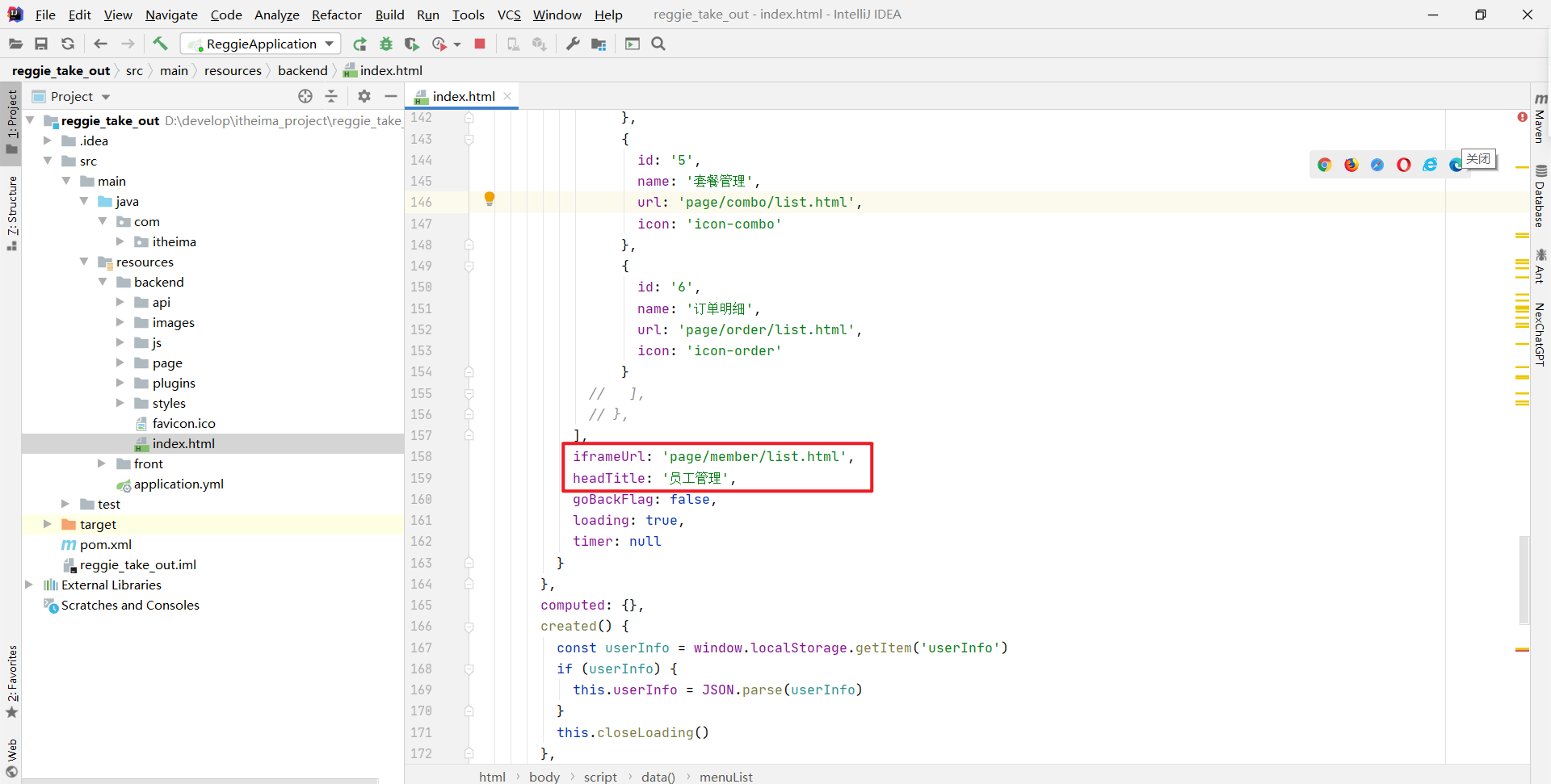Screen dimensions: 1551x784
Task: Toggle the Web tool window
Action: tap(11, 757)
